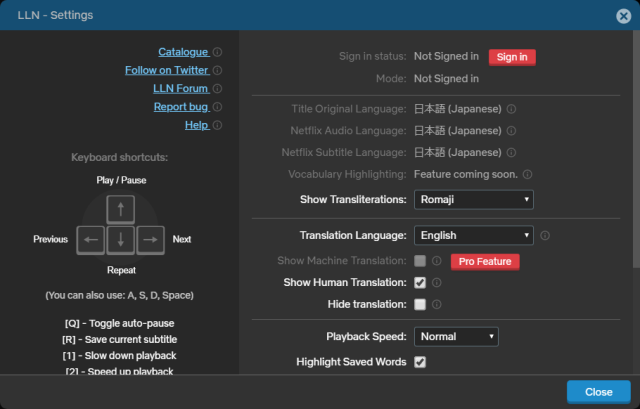Click info icon next to Catalogue link

[x=218, y=52]
